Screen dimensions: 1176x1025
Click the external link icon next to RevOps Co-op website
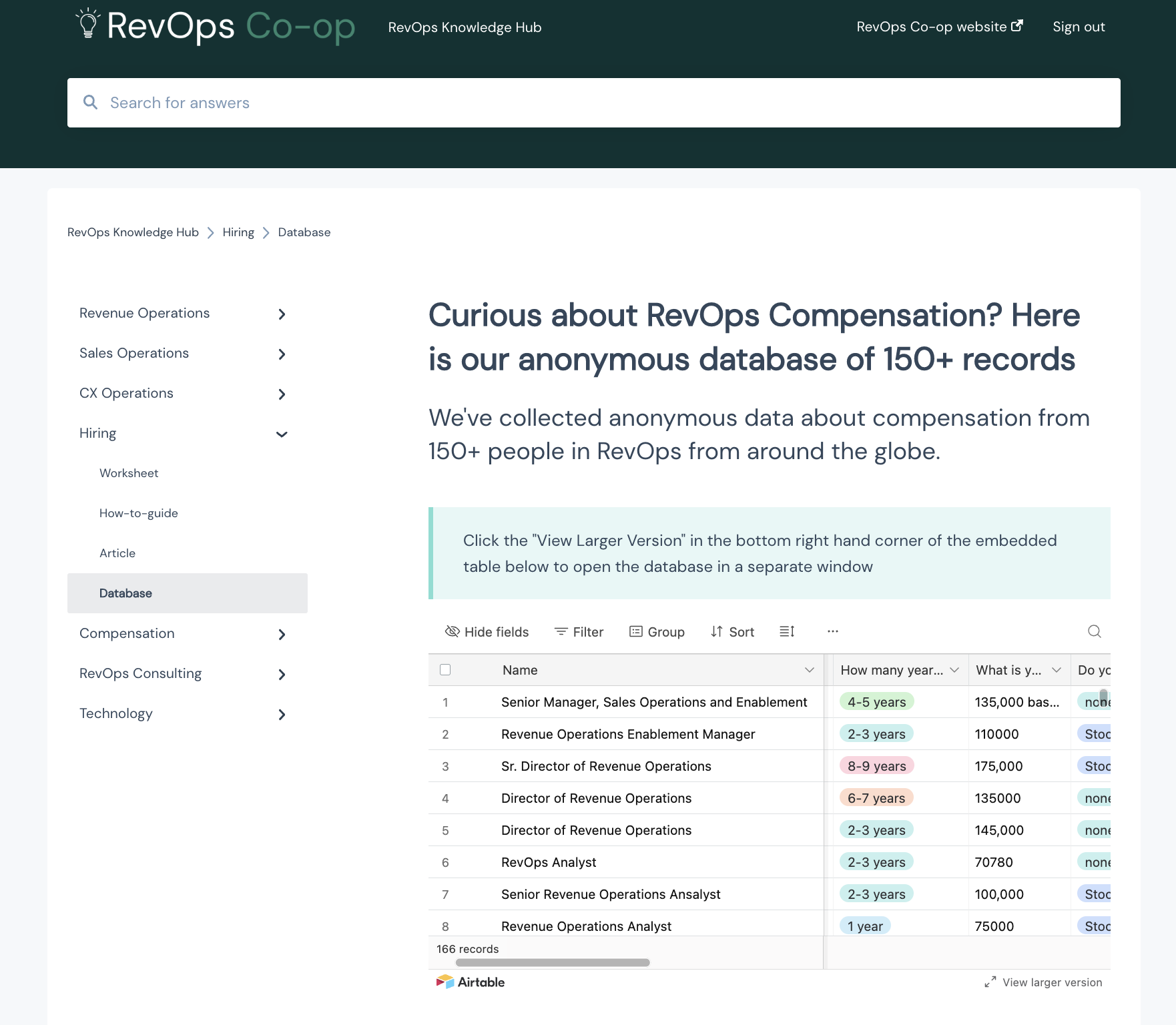coord(1017,25)
